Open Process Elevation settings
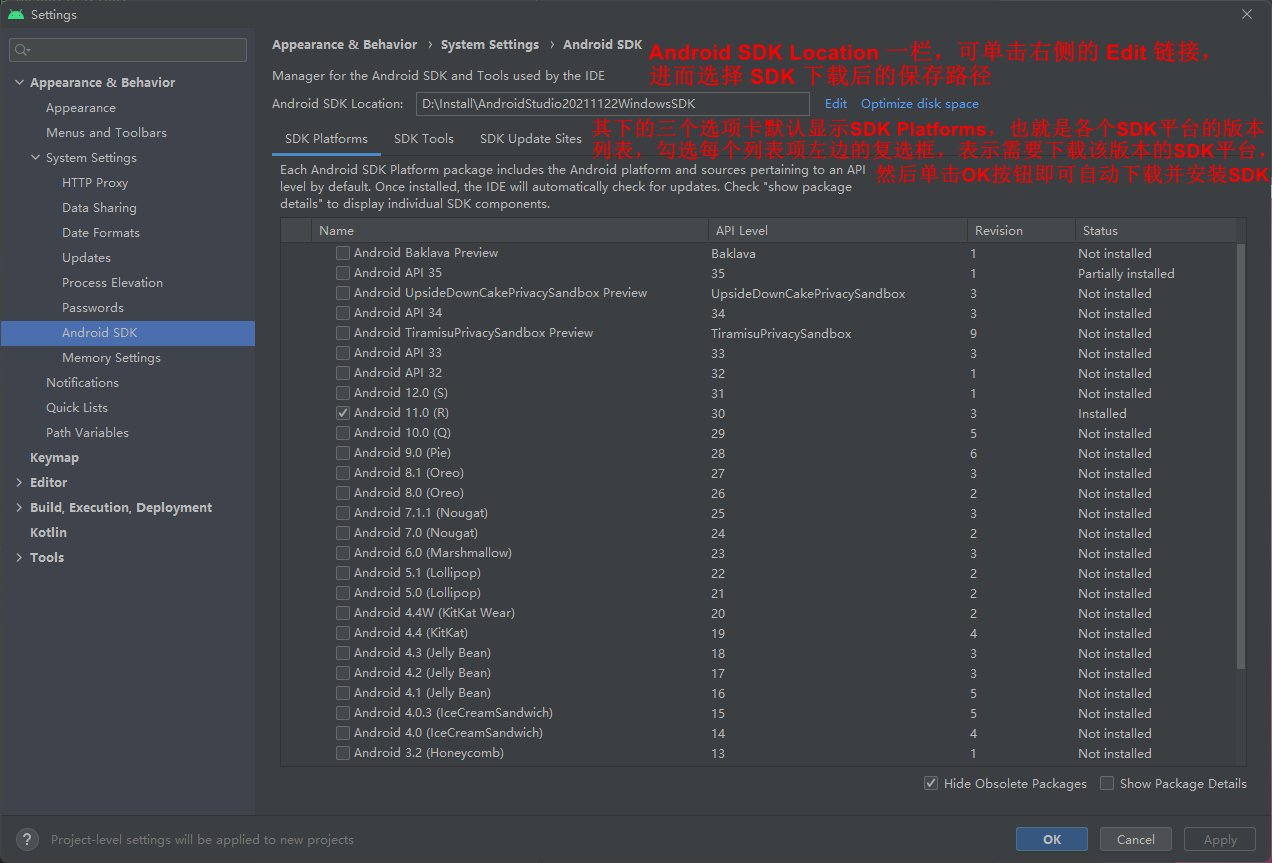Image resolution: width=1272 pixels, height=863 pixels. [112, 283]
